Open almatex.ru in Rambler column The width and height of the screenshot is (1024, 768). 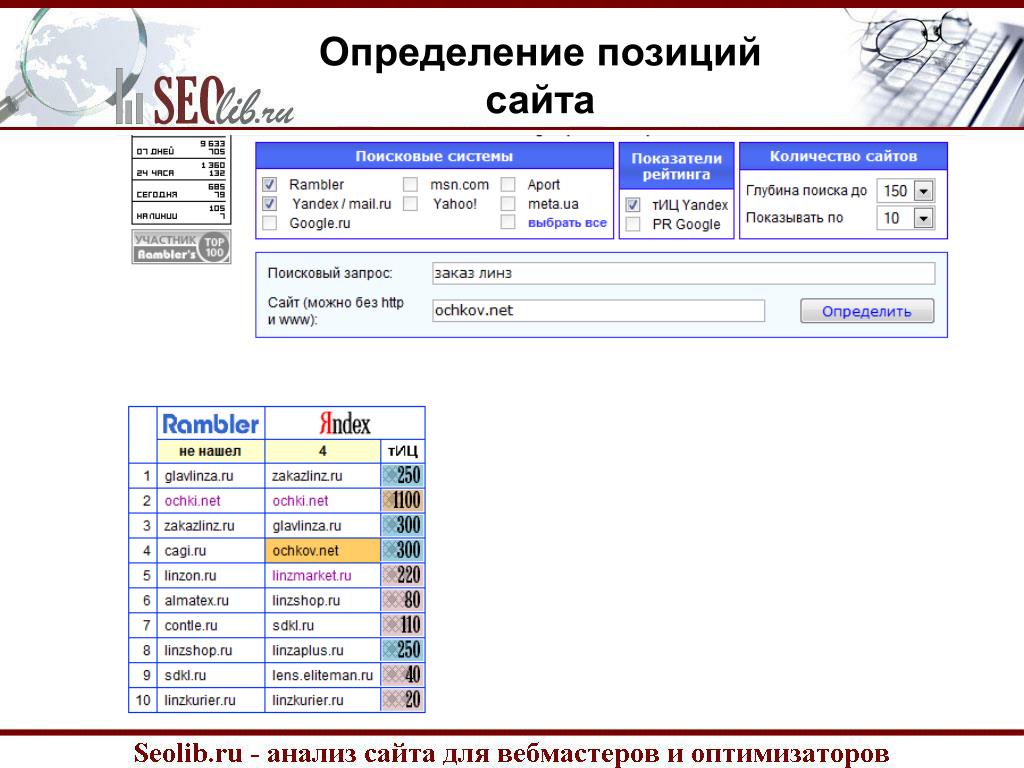(196, 600)
